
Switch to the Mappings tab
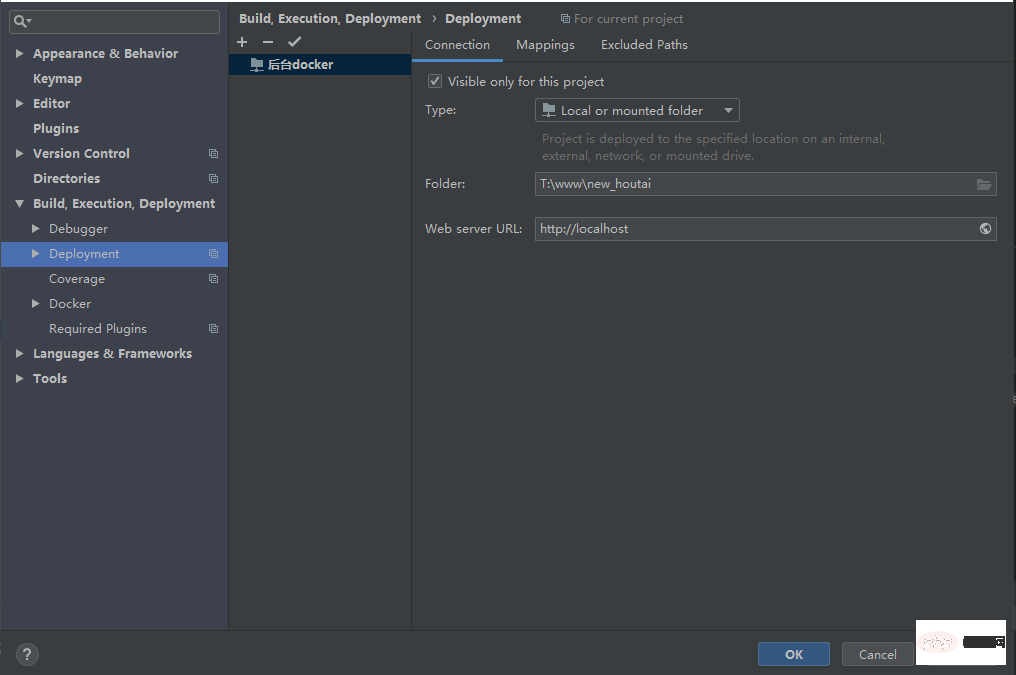545,45
